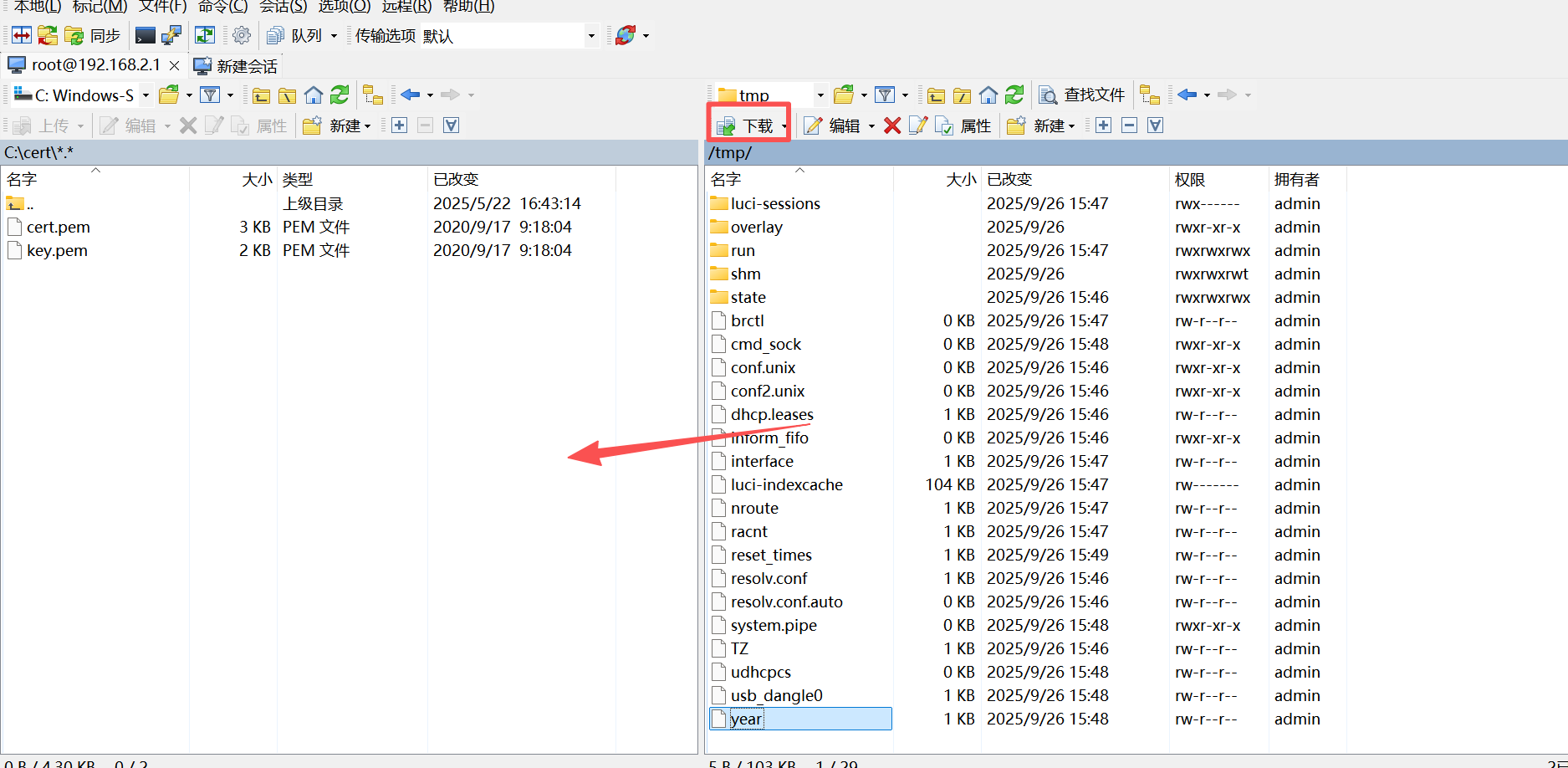Open WinSCP preferences settings
Viewport: 1568px width, 768px height.
242,35
